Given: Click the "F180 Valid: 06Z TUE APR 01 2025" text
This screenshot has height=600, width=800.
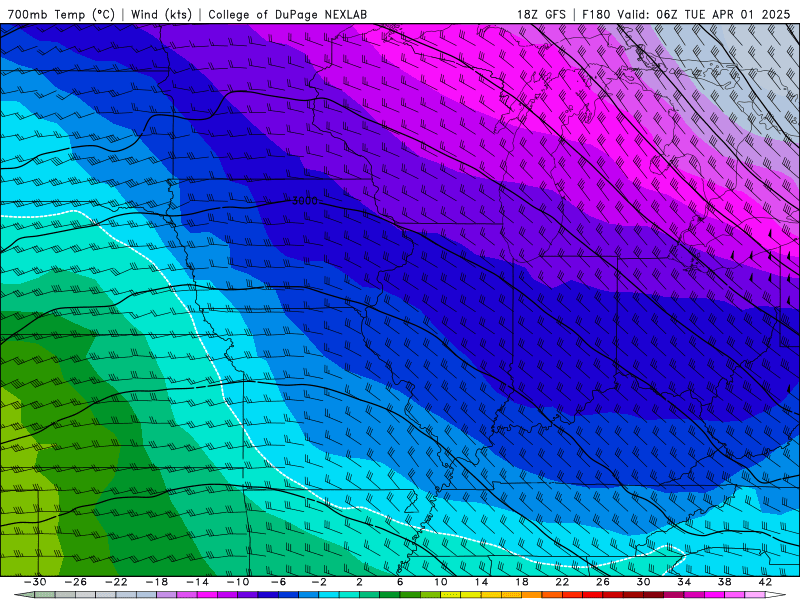Looking at the screenshot, I should [686, 14].
